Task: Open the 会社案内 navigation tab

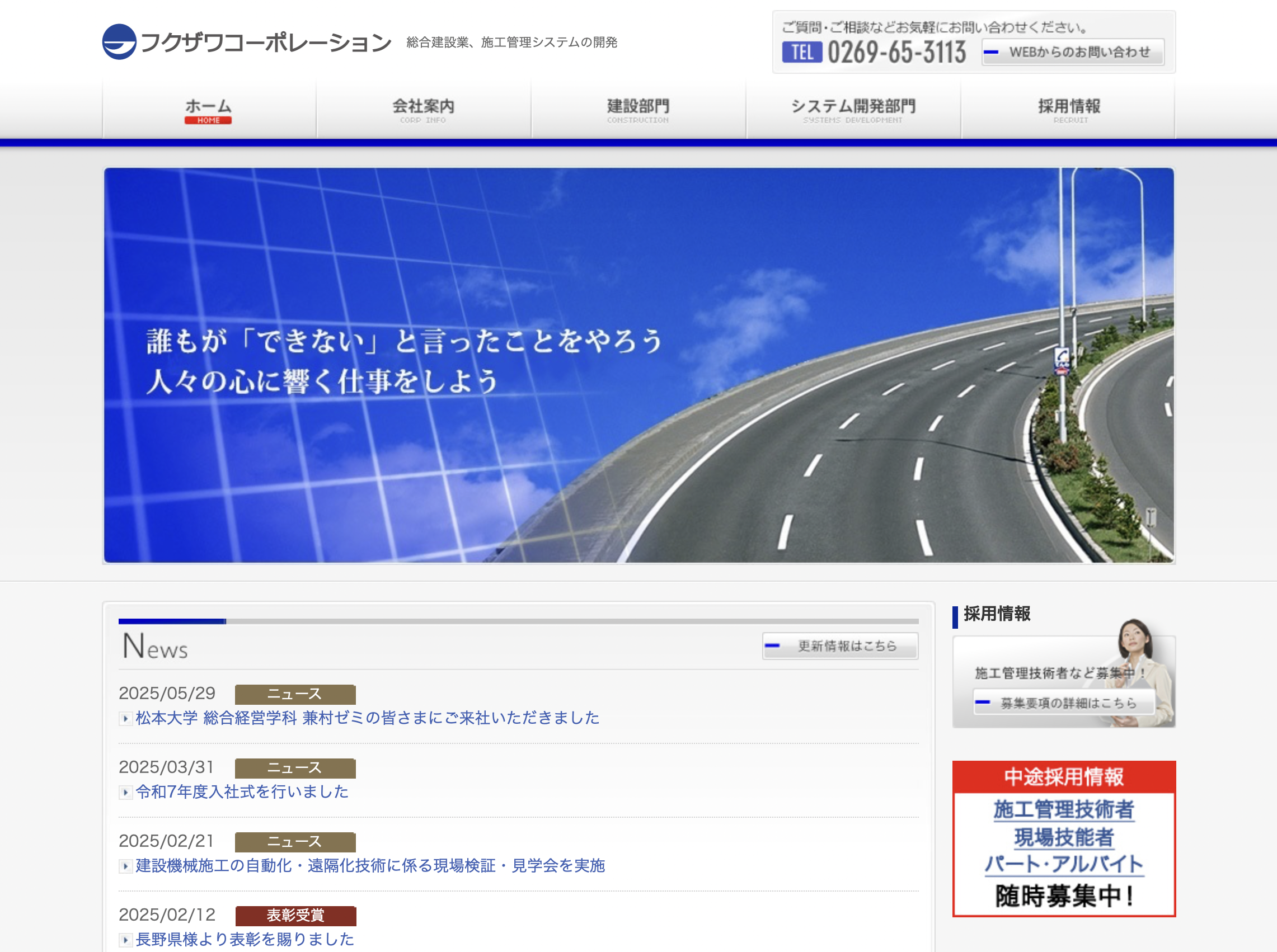Action: point(424,110)
